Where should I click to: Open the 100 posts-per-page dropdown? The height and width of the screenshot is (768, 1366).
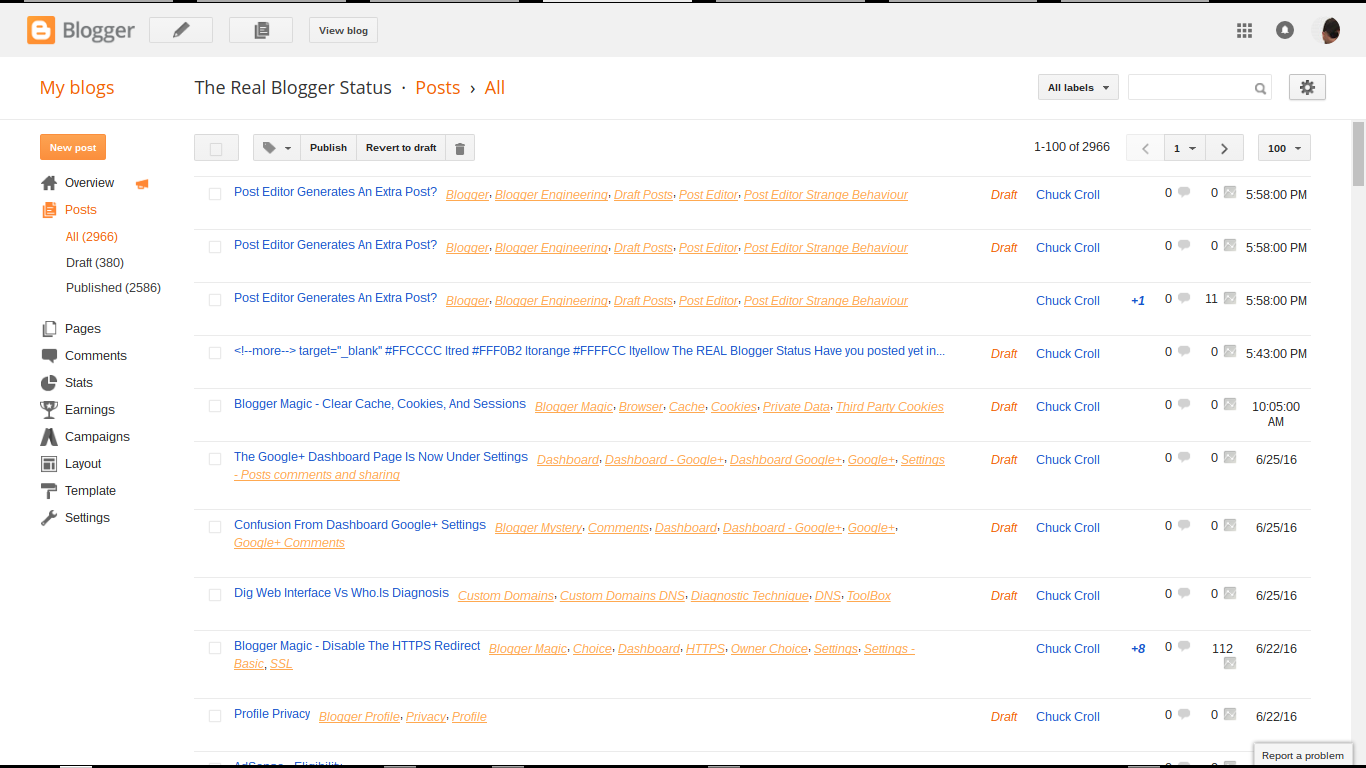1284,148
